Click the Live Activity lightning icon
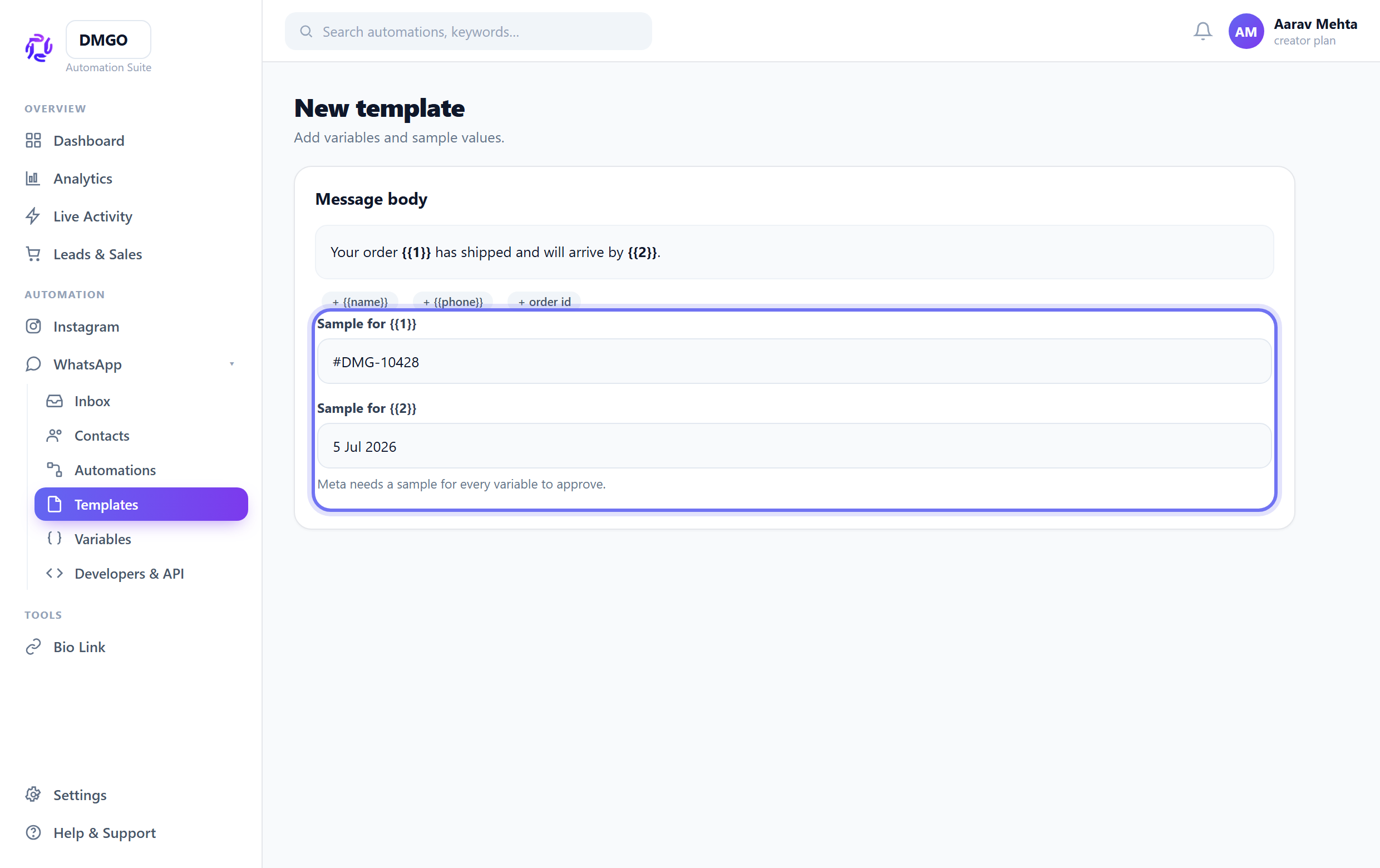The height and width of the screenshot is (868, 1380). tap(33, 216)
